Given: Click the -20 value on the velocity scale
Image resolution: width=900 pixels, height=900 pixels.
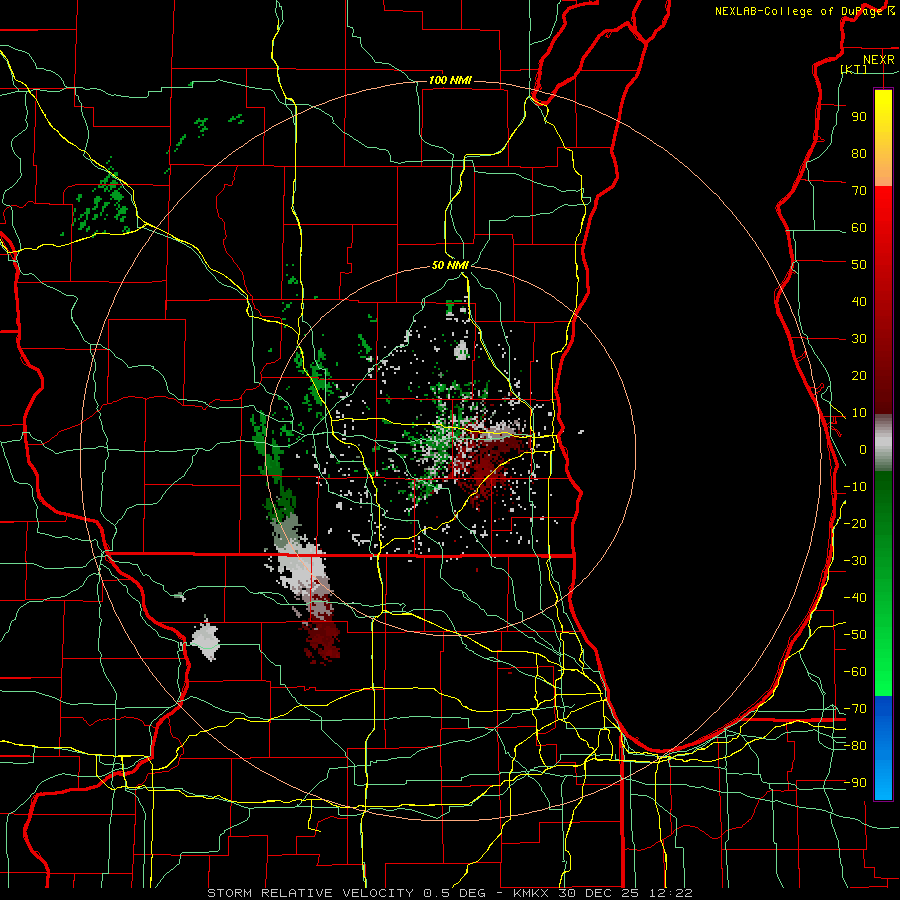Looking at the screenshot, I should pos(855,524).
